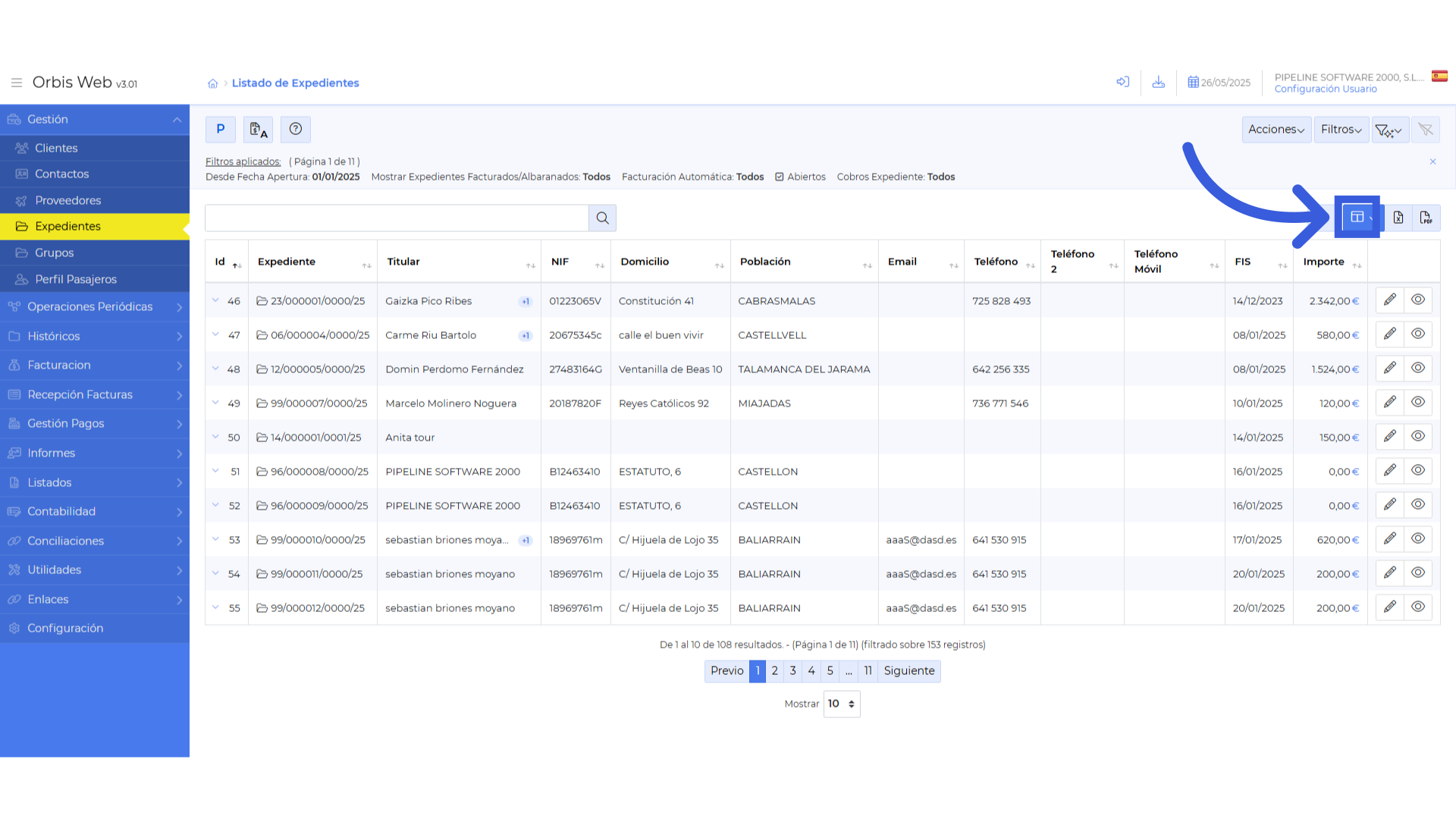
Task: View expediente of Domin Perdomo Fernández
Action: click(1418, 369)
